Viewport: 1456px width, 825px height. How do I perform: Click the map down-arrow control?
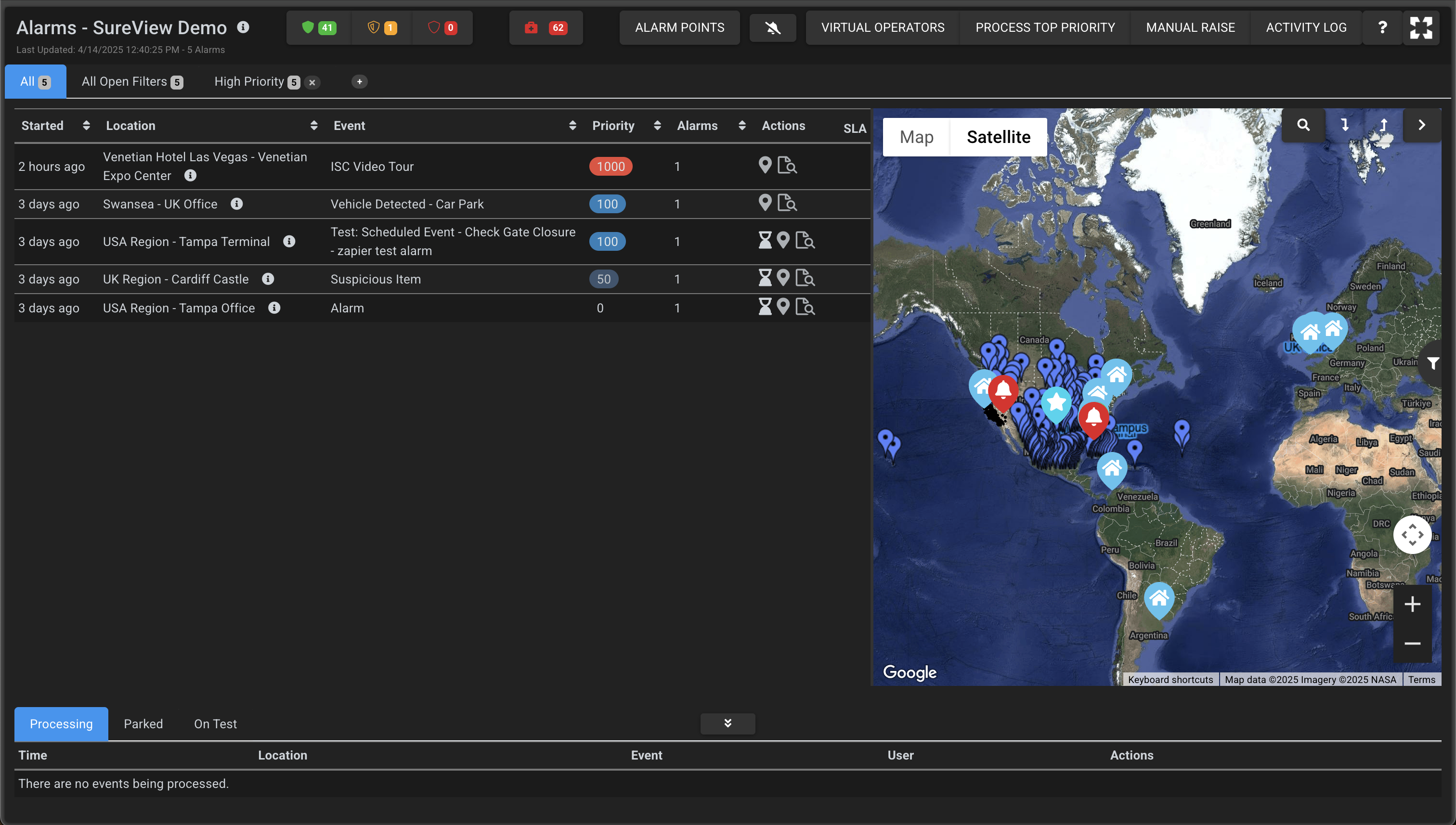(x=1344, y=125)
